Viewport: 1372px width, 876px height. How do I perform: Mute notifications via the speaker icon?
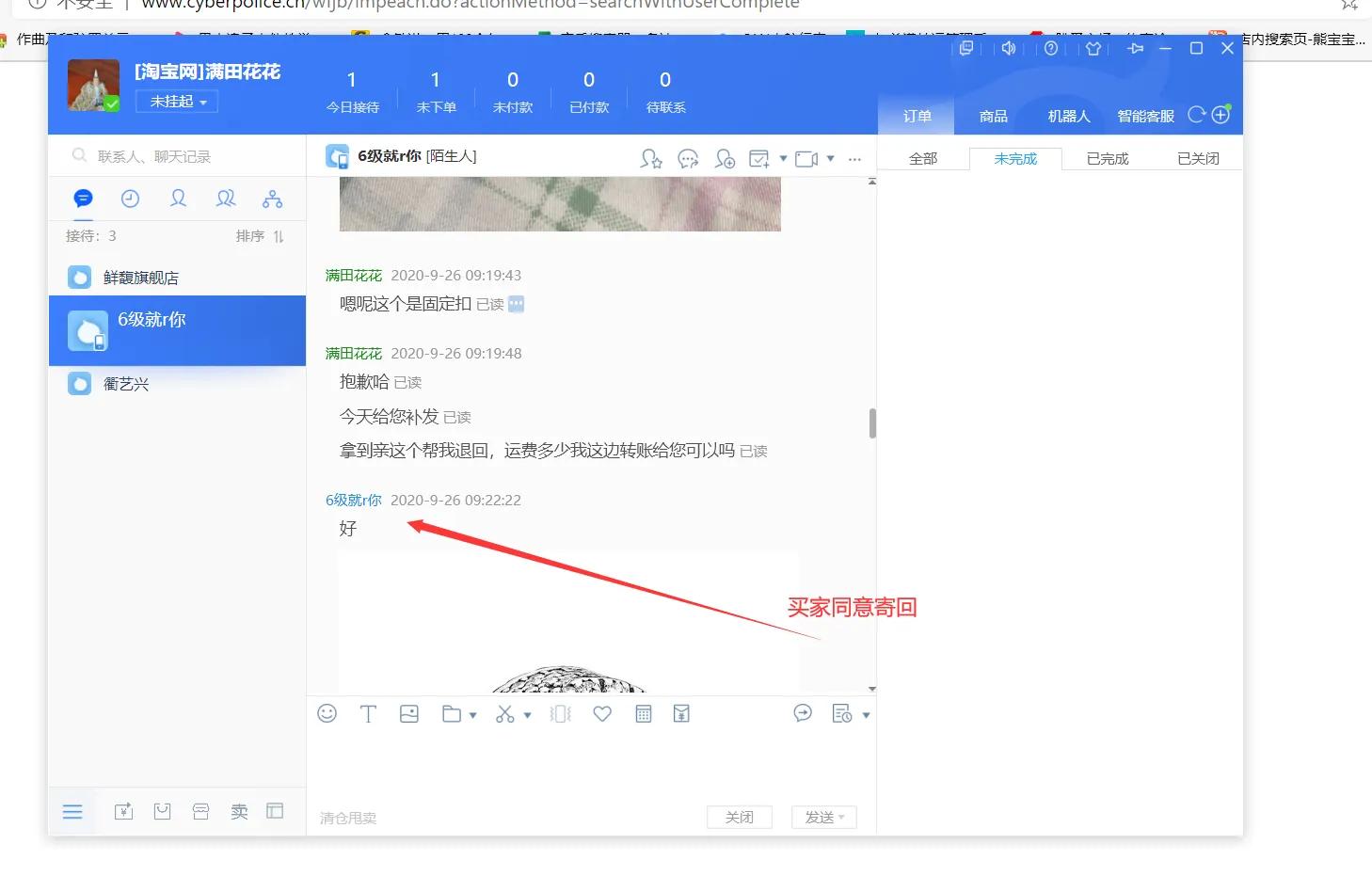(1008, 48)
